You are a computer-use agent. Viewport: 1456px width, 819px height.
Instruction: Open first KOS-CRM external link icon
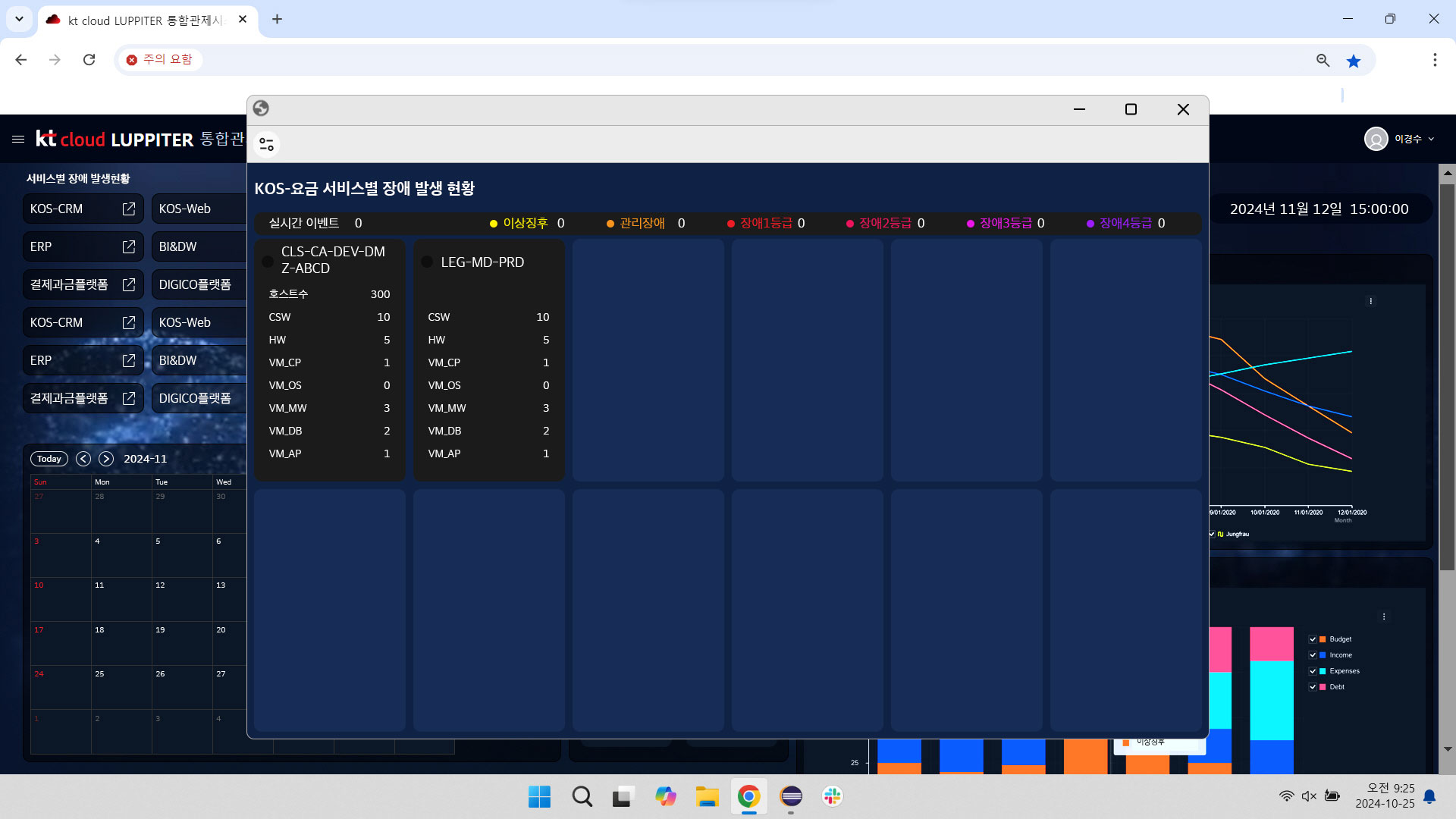click(129, 209)
